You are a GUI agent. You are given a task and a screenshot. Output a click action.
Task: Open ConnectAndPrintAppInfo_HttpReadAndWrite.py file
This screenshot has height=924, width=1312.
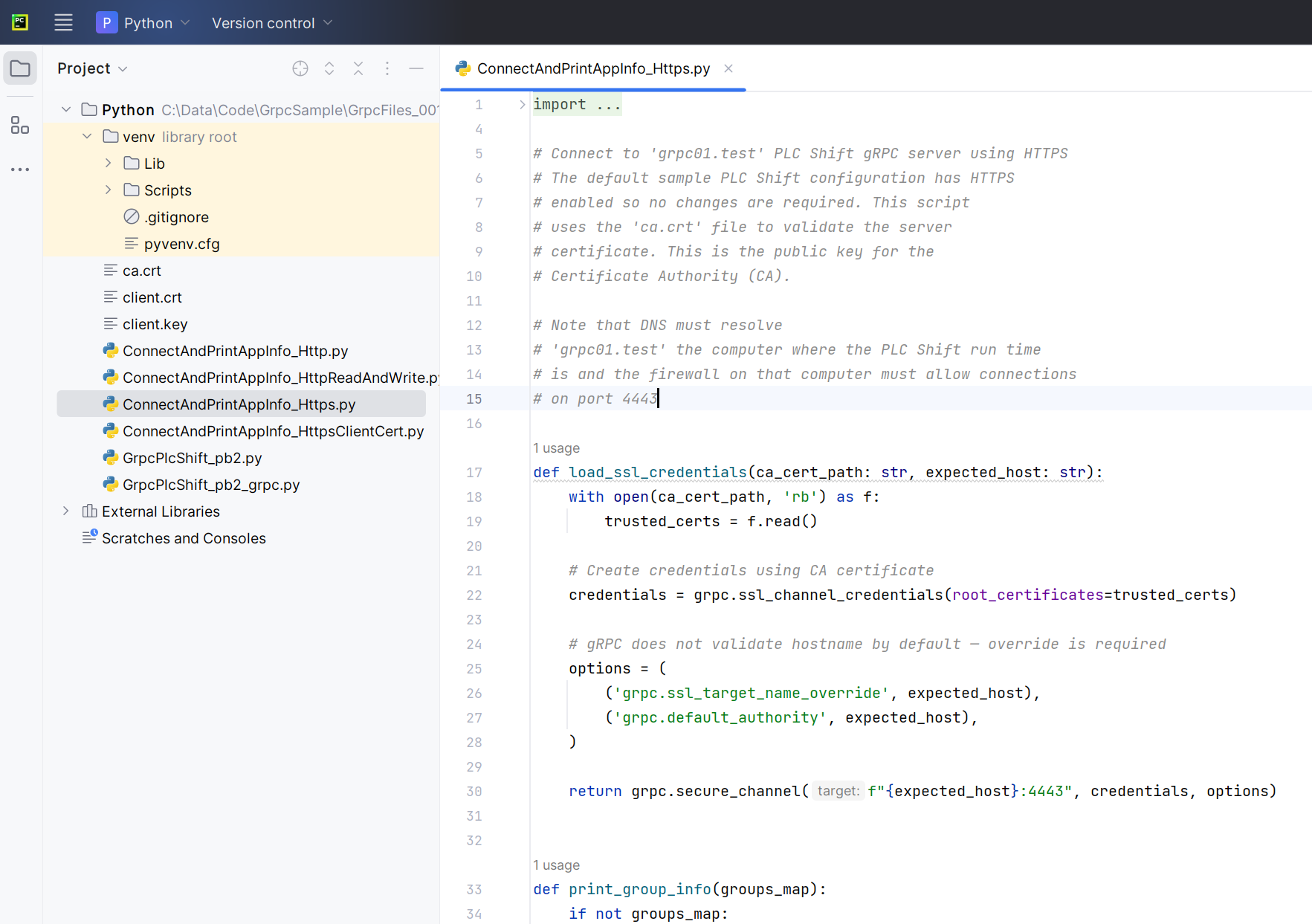pos(281,378)
